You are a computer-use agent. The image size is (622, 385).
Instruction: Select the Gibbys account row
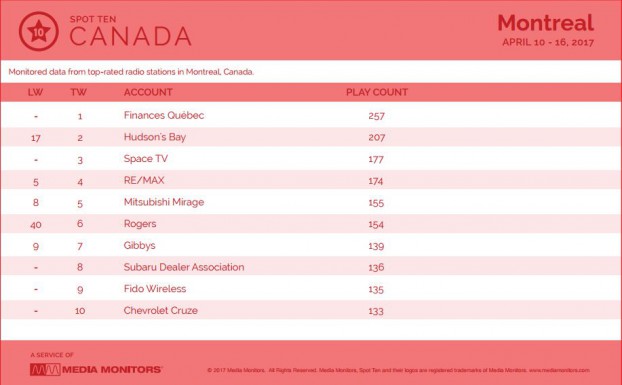click(x=311, y=245)
